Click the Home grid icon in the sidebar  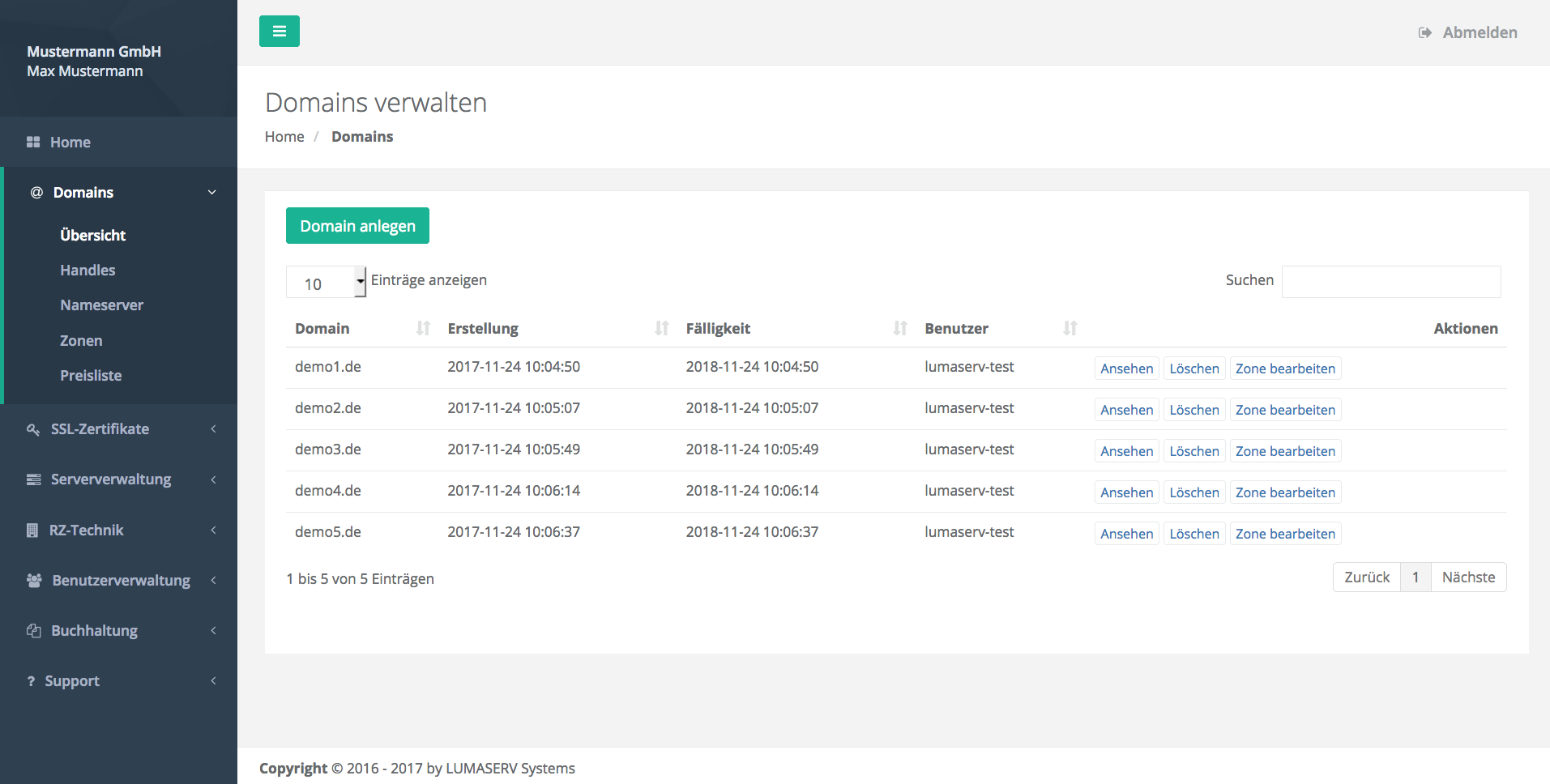[33, 142]
